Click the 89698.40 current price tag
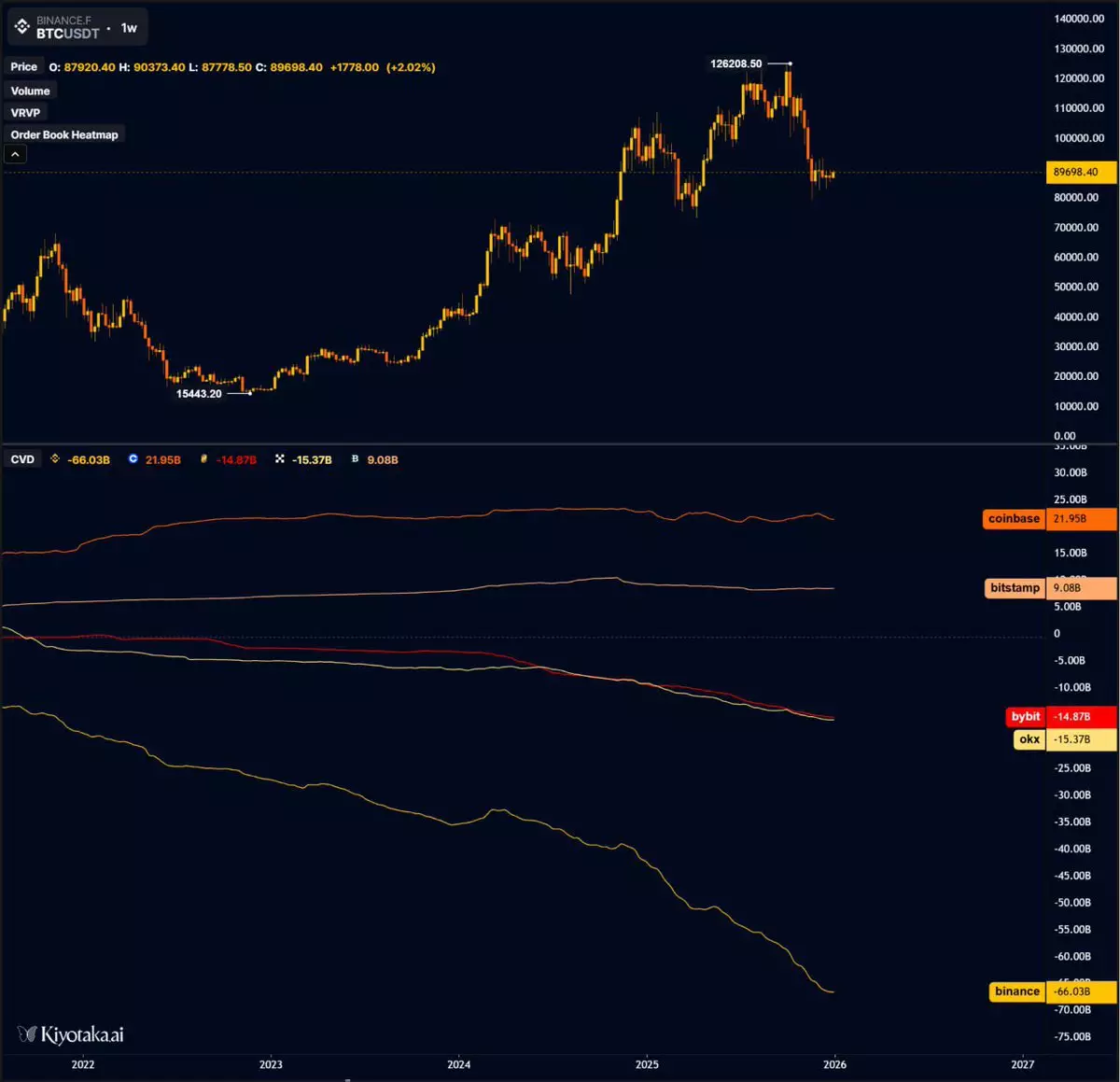 tap(1081, 172)
